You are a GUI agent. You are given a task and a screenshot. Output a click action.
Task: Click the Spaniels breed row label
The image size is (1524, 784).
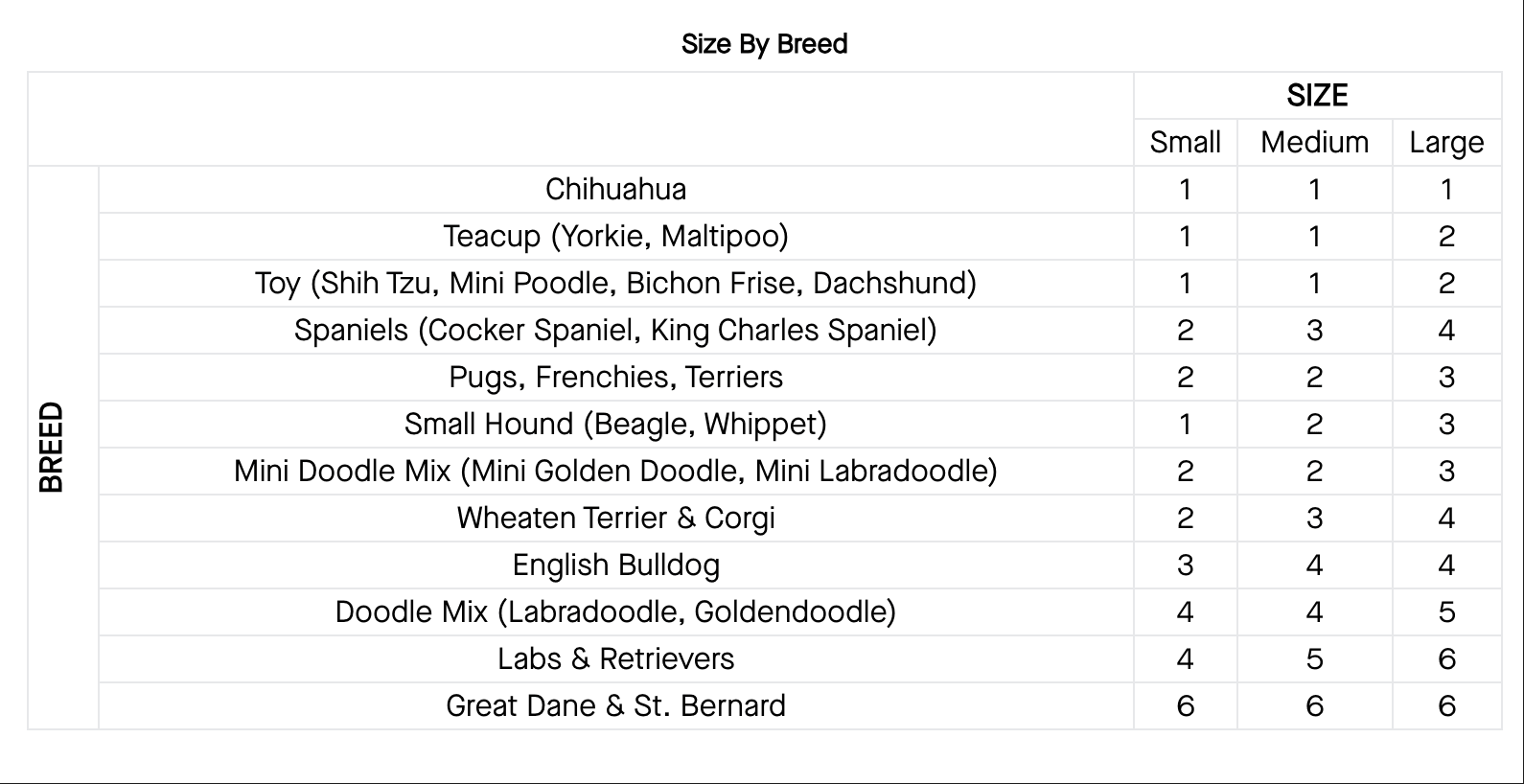pyautogui.click(x=615, y=330)
